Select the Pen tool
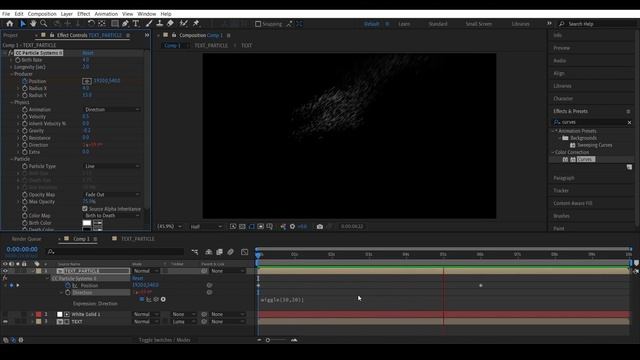Viewport: 640px width, 360px height. click(x=125, y=24)
